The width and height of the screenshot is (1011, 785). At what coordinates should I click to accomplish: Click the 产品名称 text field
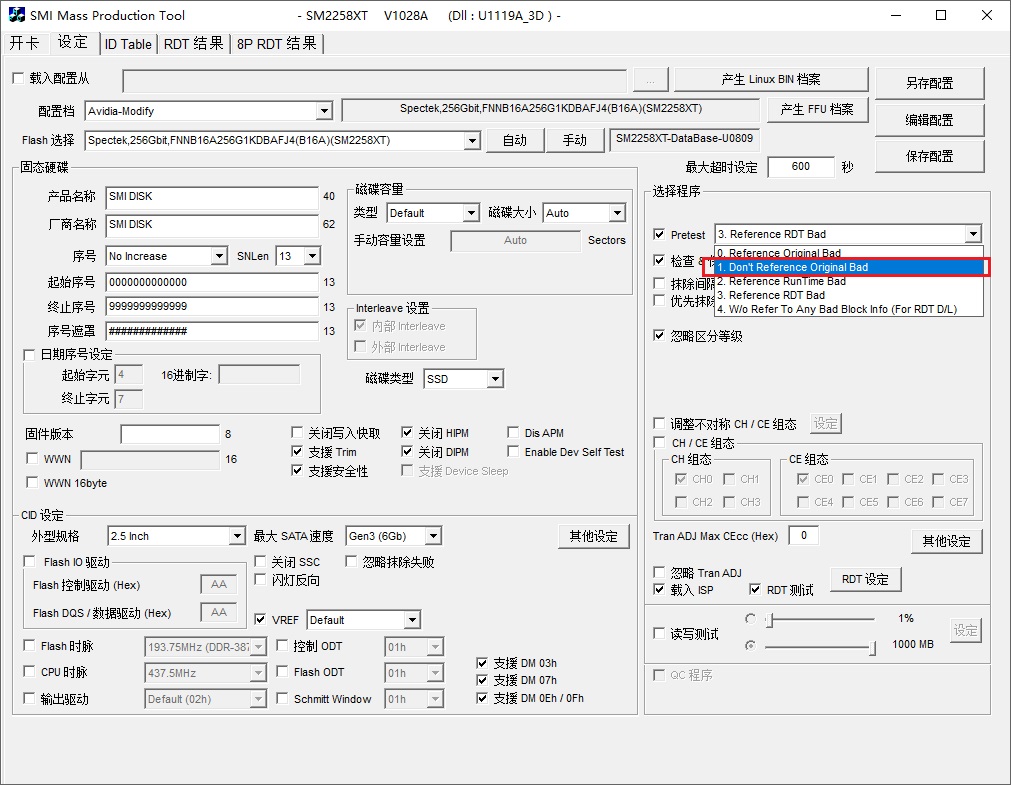tap(210, 197)
